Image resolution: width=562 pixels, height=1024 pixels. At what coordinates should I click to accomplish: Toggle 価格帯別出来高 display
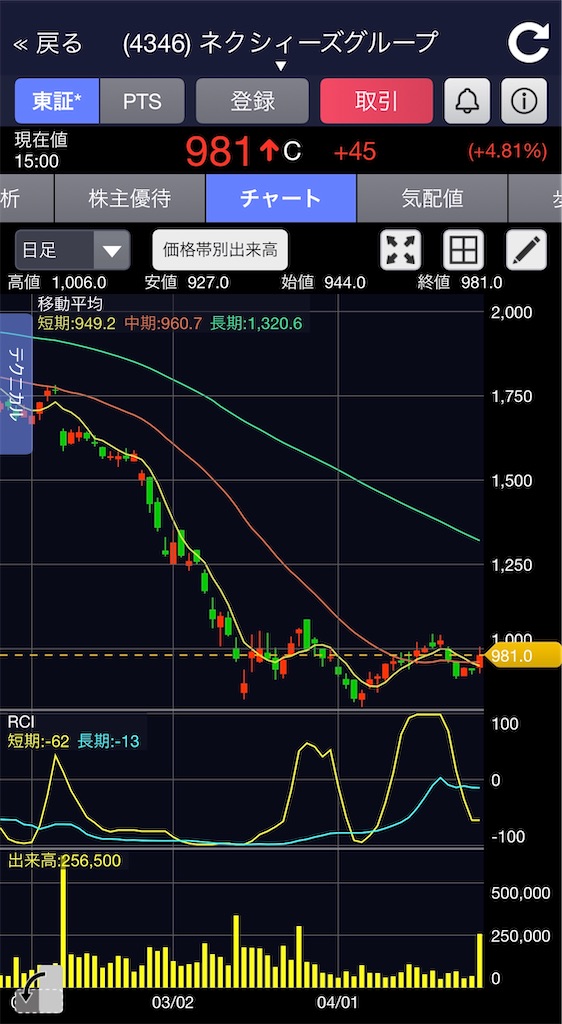point(220,249)
